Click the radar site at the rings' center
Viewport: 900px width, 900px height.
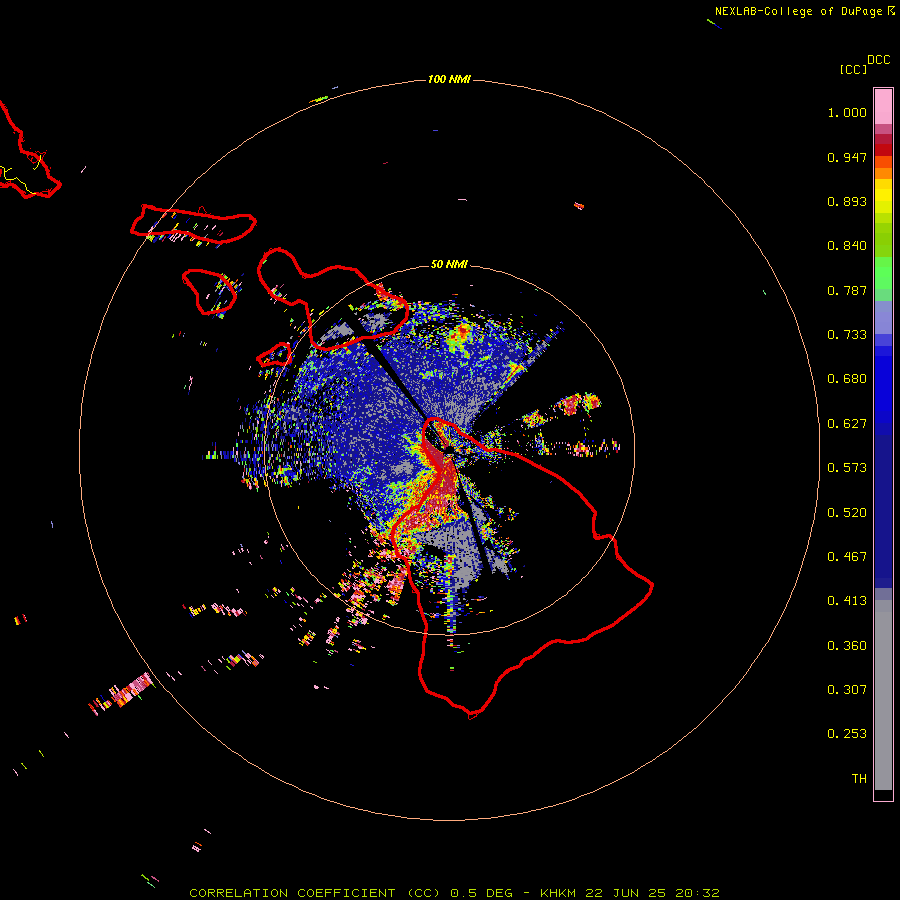click(x=449, y=451)
